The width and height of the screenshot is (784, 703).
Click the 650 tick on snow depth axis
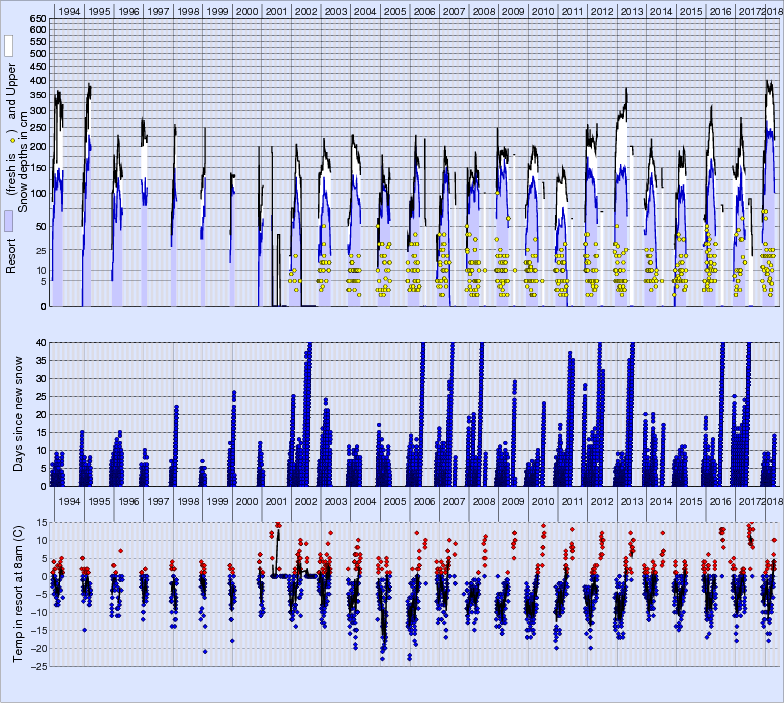tap(37, 20)
